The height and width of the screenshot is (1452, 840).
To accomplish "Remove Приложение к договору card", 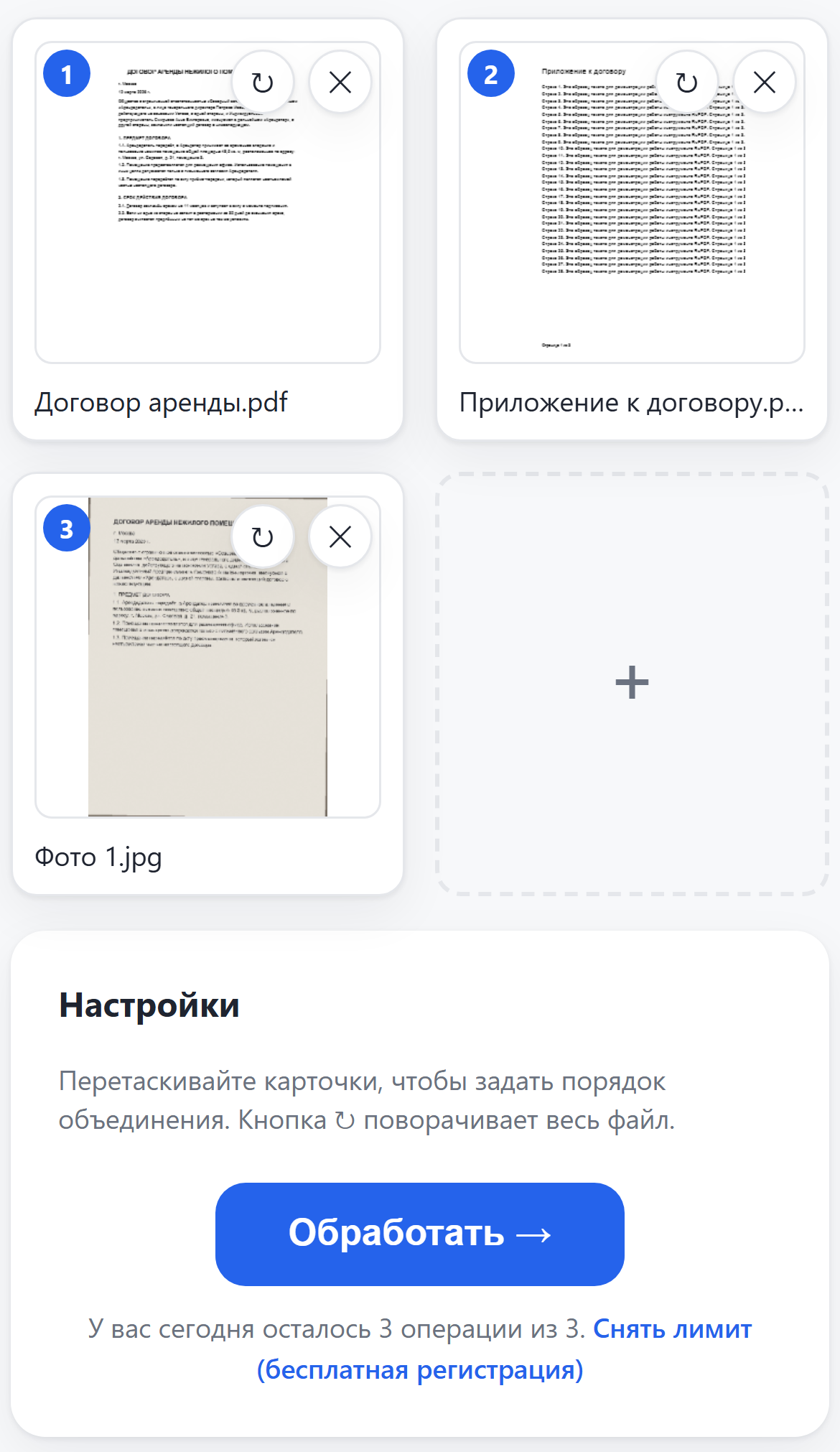I will [765, 83].
